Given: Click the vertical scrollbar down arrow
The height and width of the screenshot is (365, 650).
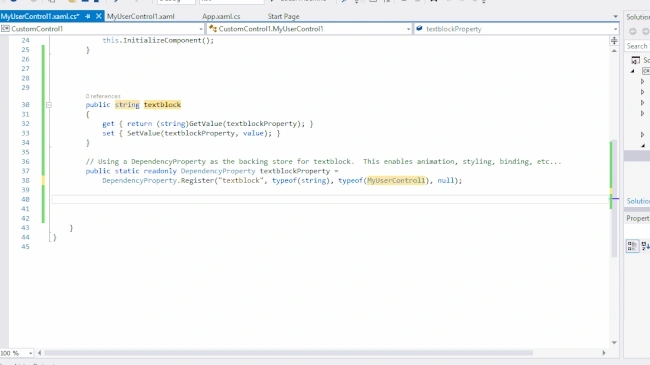Looking at the screenshot, I should tap(614, 343).
